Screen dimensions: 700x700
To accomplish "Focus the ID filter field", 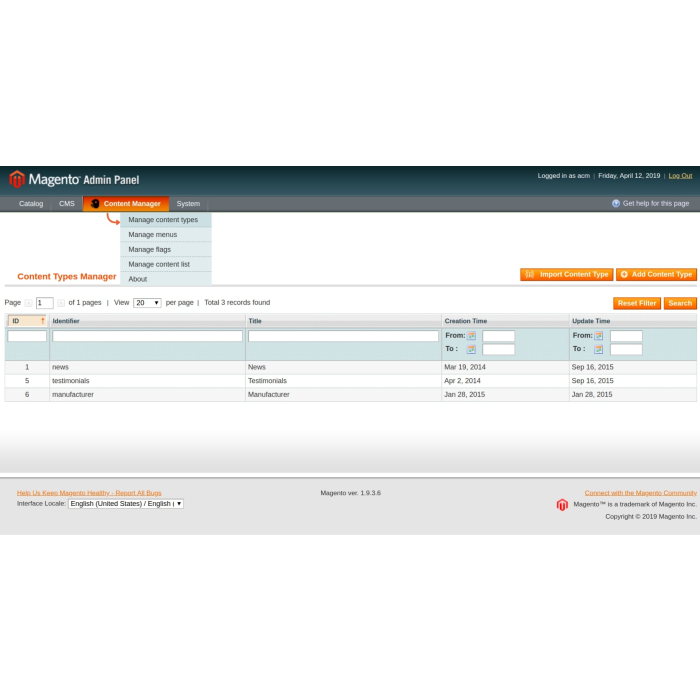I will pos(27,336).
